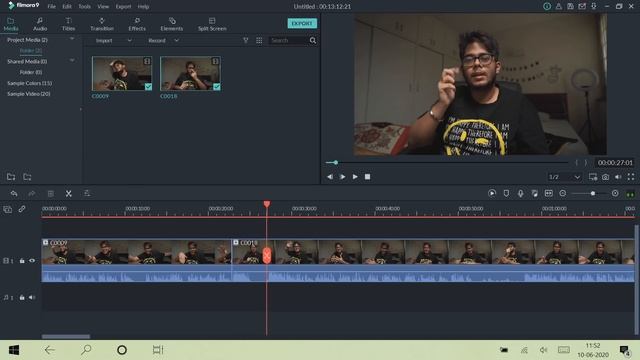
Task: Open the Help menu
Action: (143, 7)
